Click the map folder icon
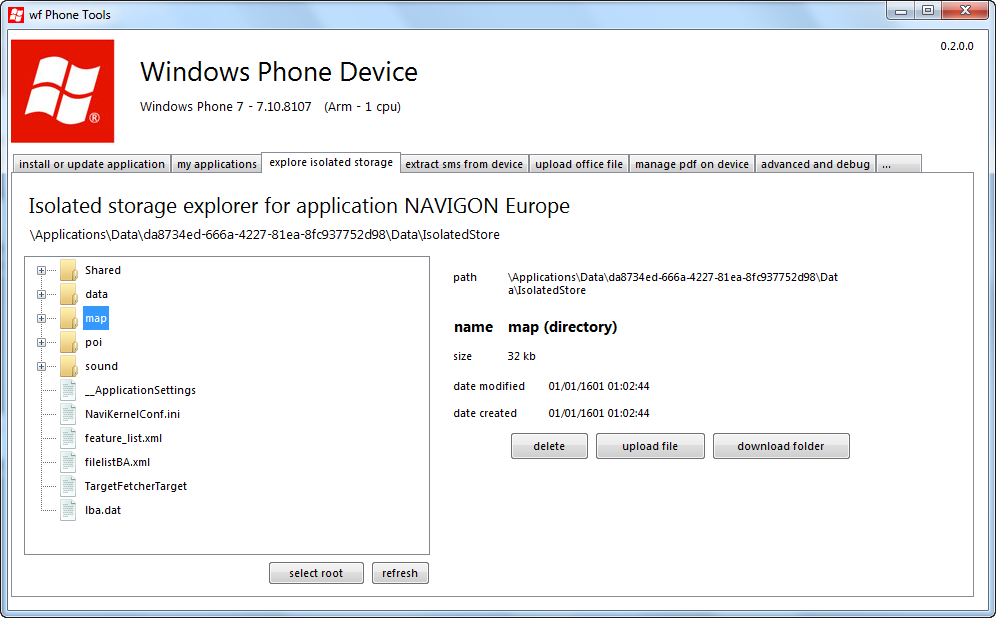Viewport: 996px width, 618px height. click(x=69, y=318)
